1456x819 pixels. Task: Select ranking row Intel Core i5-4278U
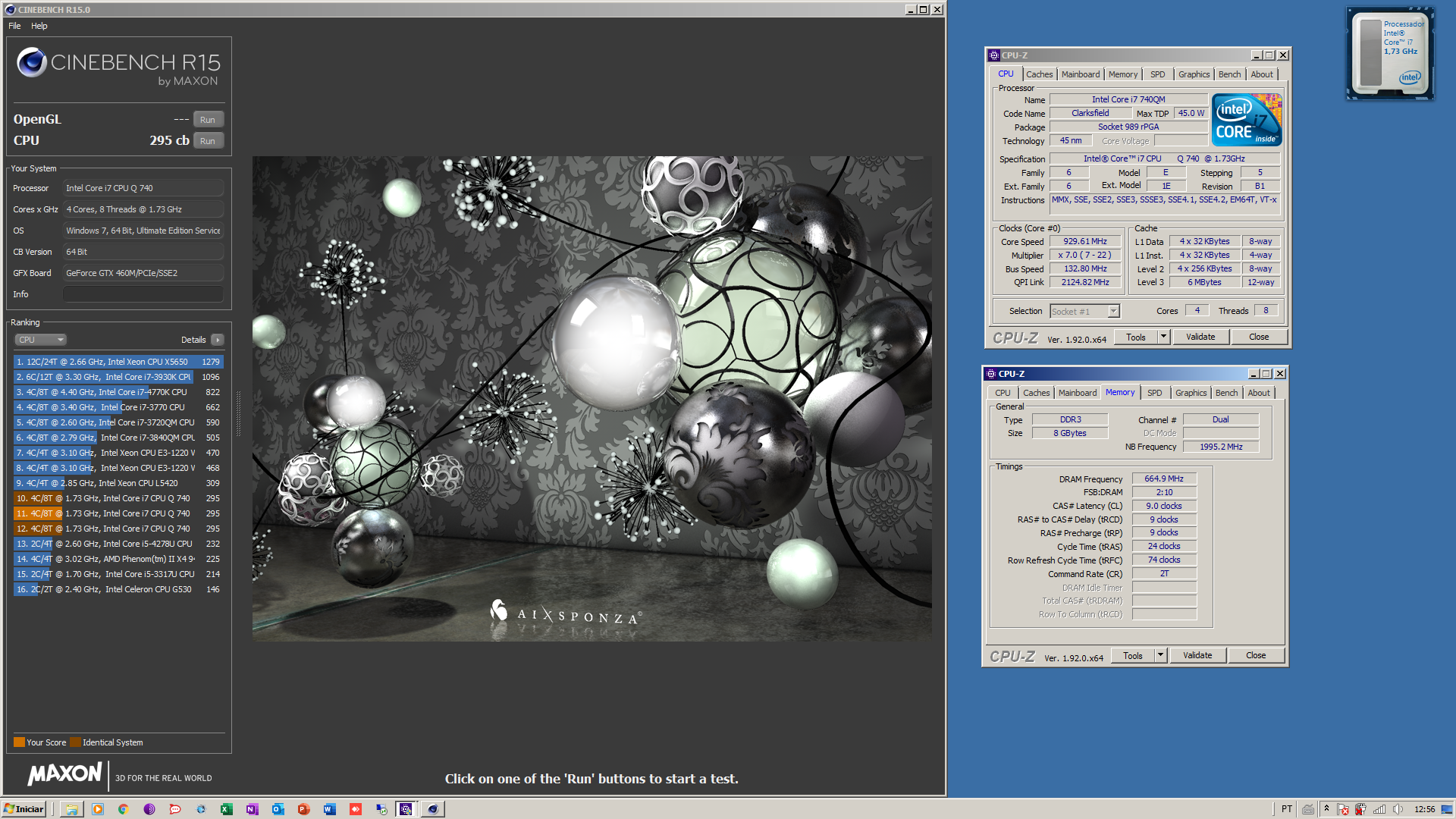coord(118,544)
